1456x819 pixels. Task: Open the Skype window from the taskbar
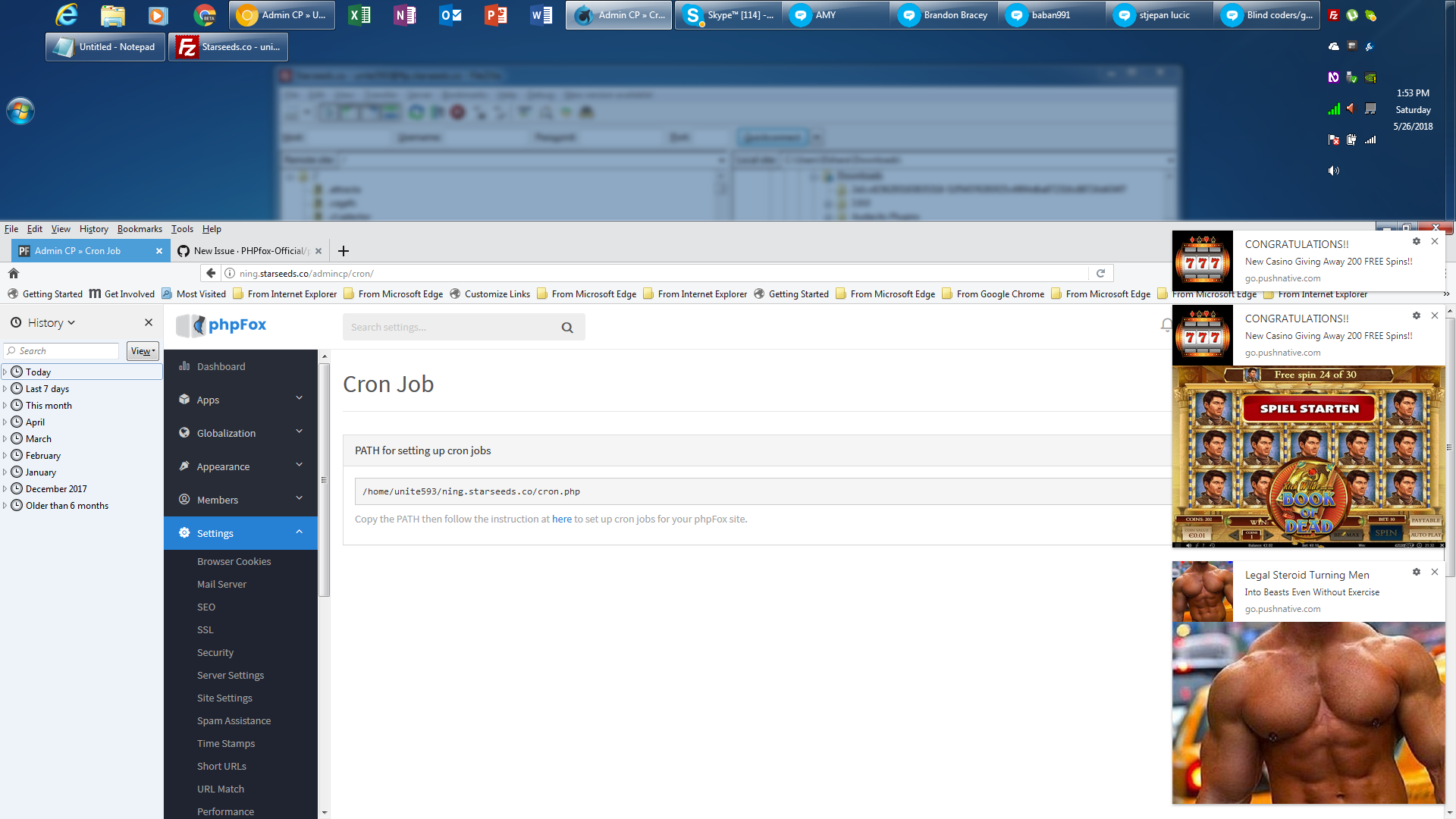[726, 14]
